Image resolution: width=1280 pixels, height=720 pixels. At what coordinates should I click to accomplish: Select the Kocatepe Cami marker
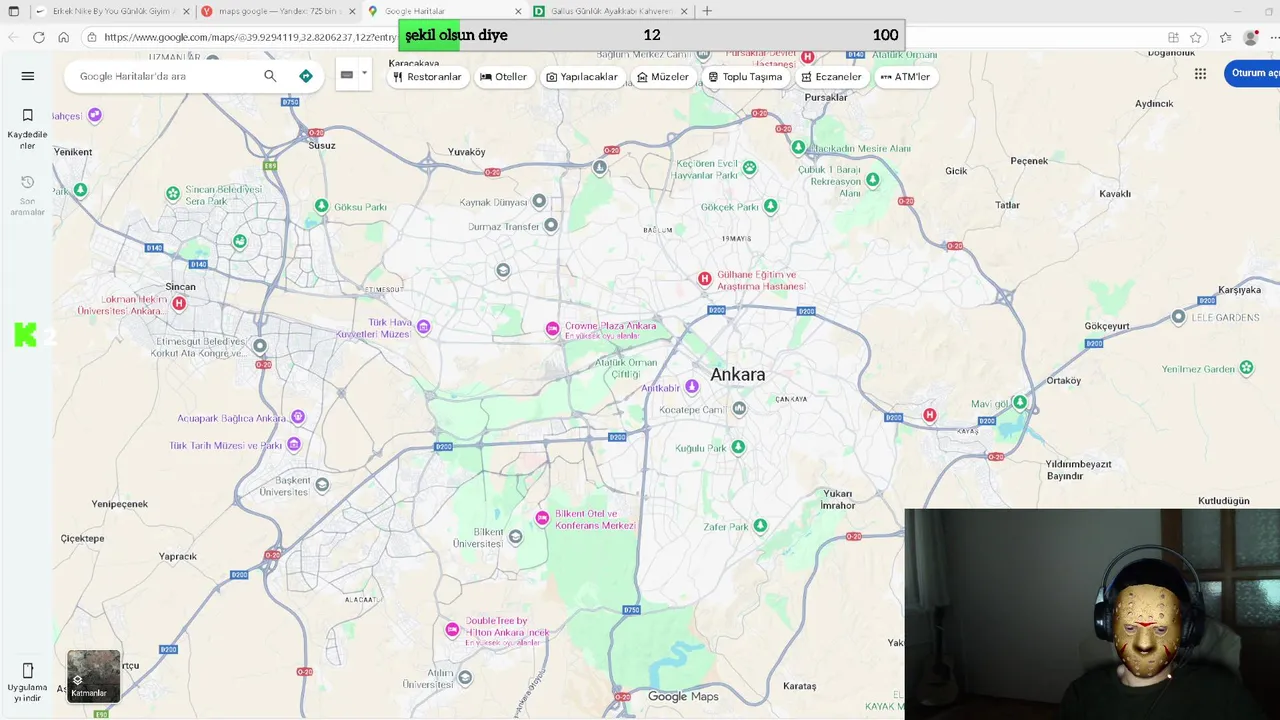pos(739,408)
